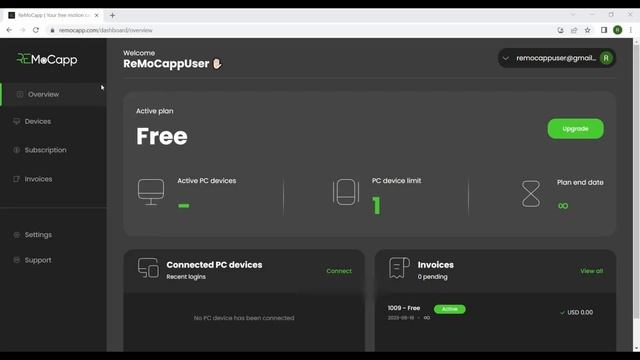Click the Active PC devices monitor icon
Image resolution: width=640 pixels, height=360 pixels.
coord(151,192)
